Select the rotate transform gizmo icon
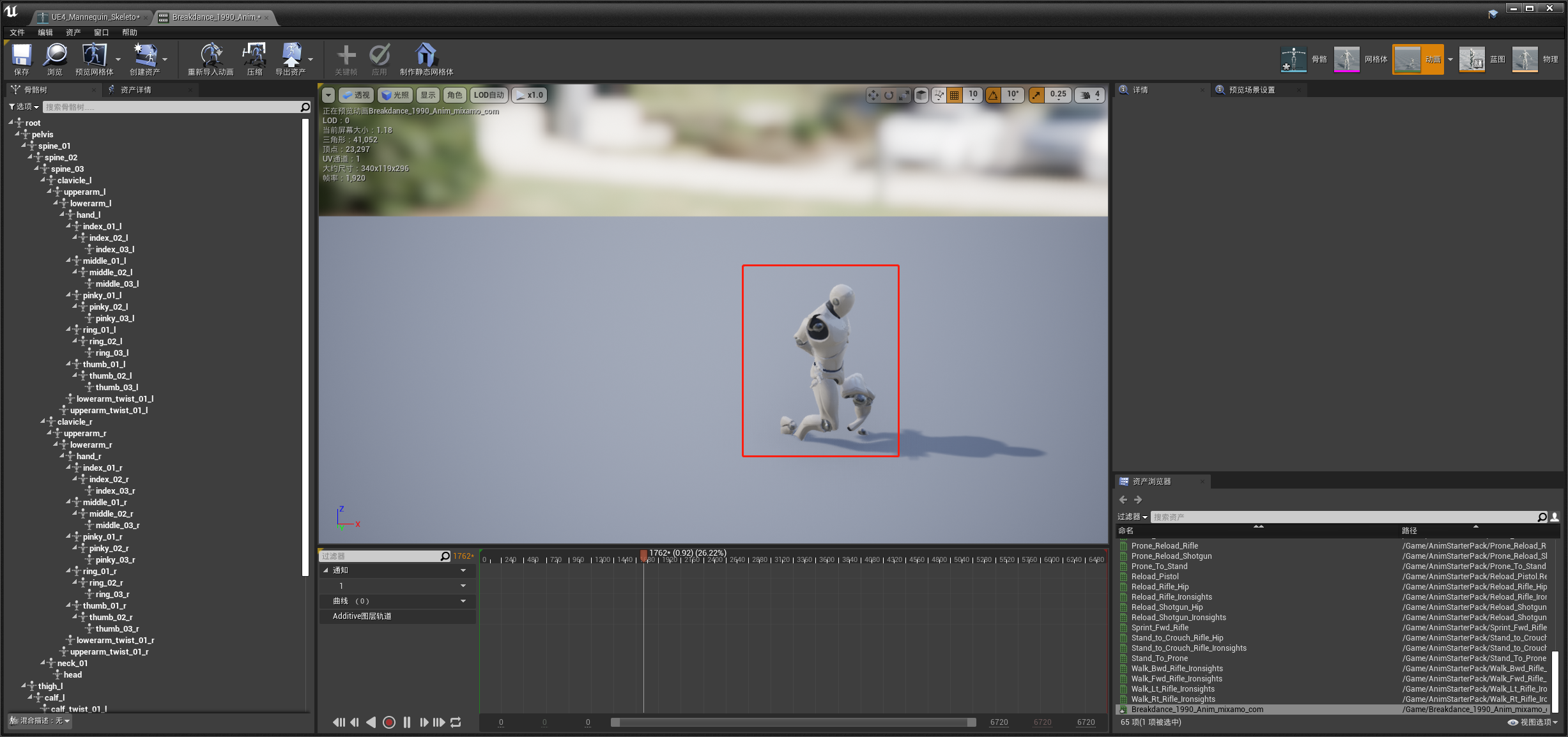This screenshot has width=1568, height=737. tap(889, 95)
